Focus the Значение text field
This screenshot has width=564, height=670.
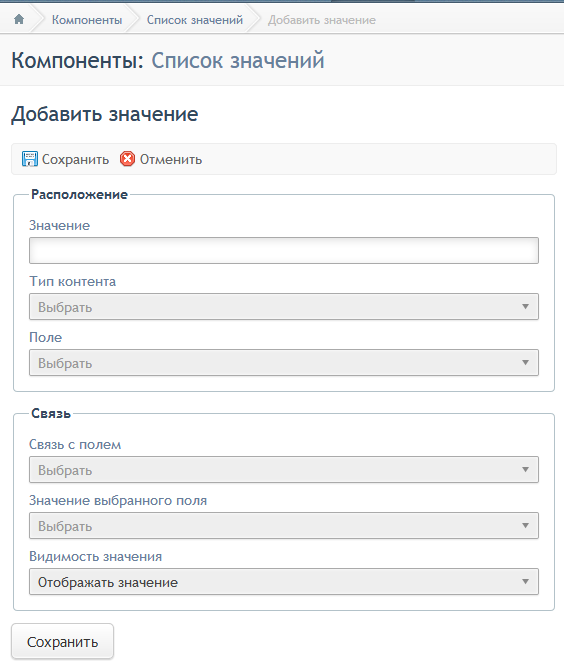pos(284,250)
